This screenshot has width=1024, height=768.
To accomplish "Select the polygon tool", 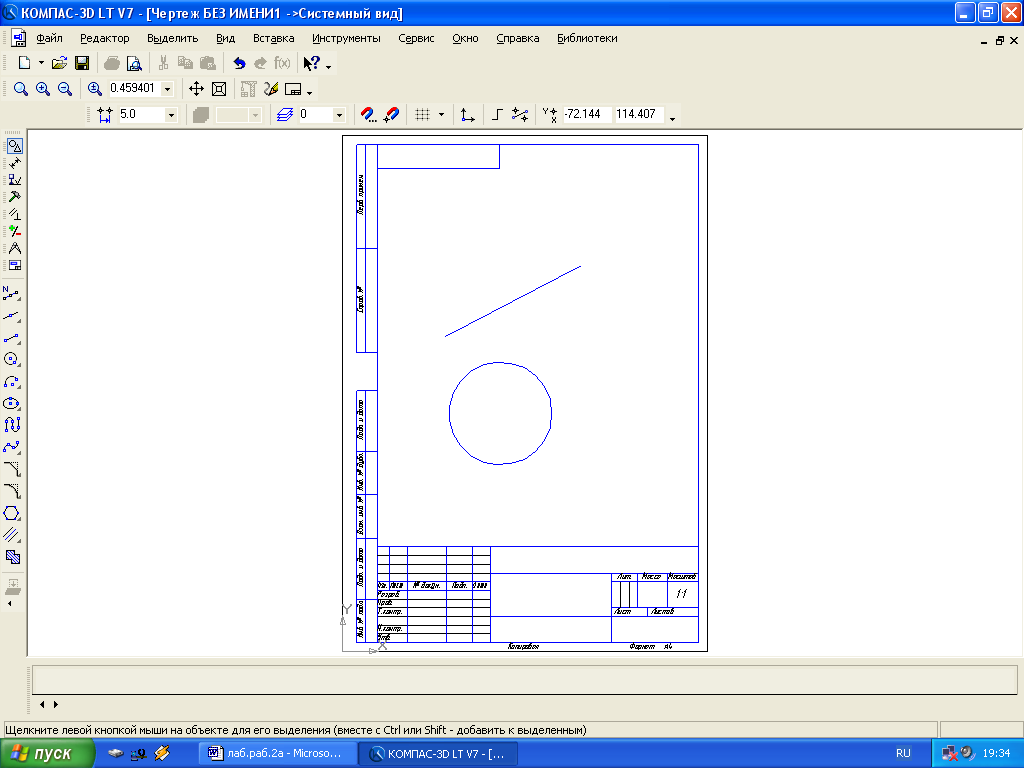I will [x=12, y=513].
